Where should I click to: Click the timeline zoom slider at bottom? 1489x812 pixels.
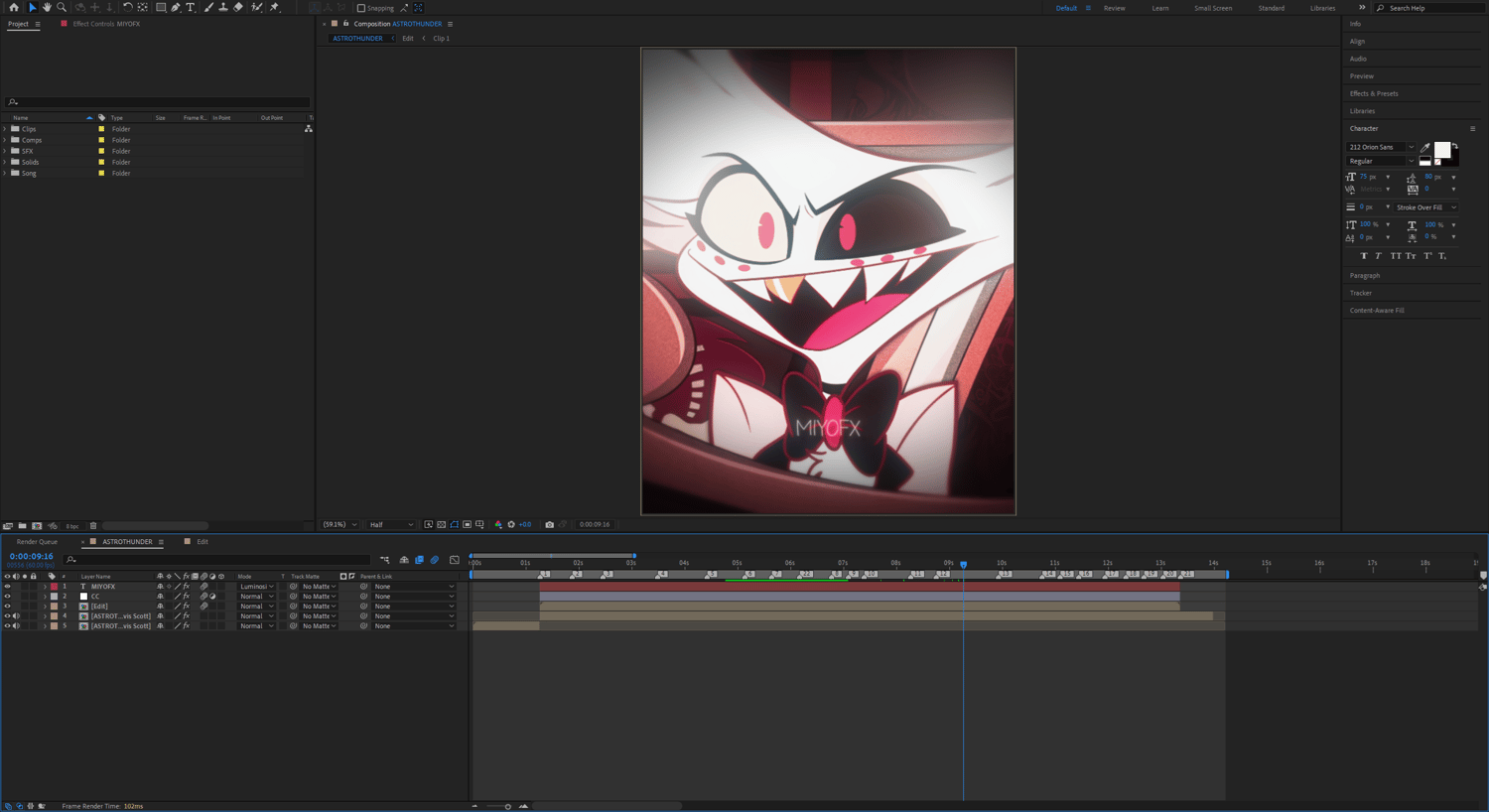[x=508, y=806]
